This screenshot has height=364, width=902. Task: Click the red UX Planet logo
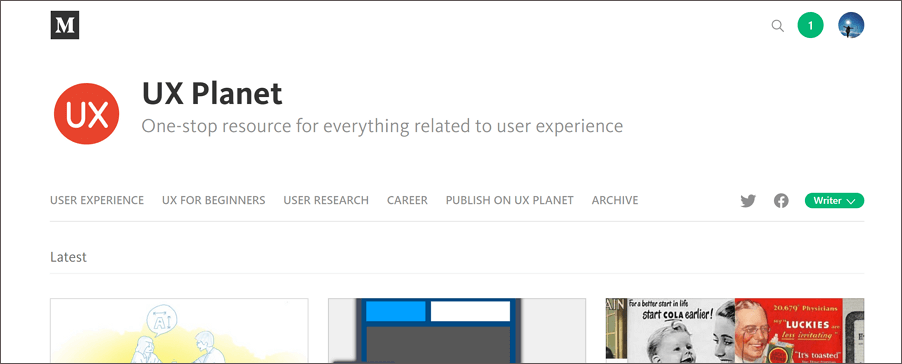(86, 113)
